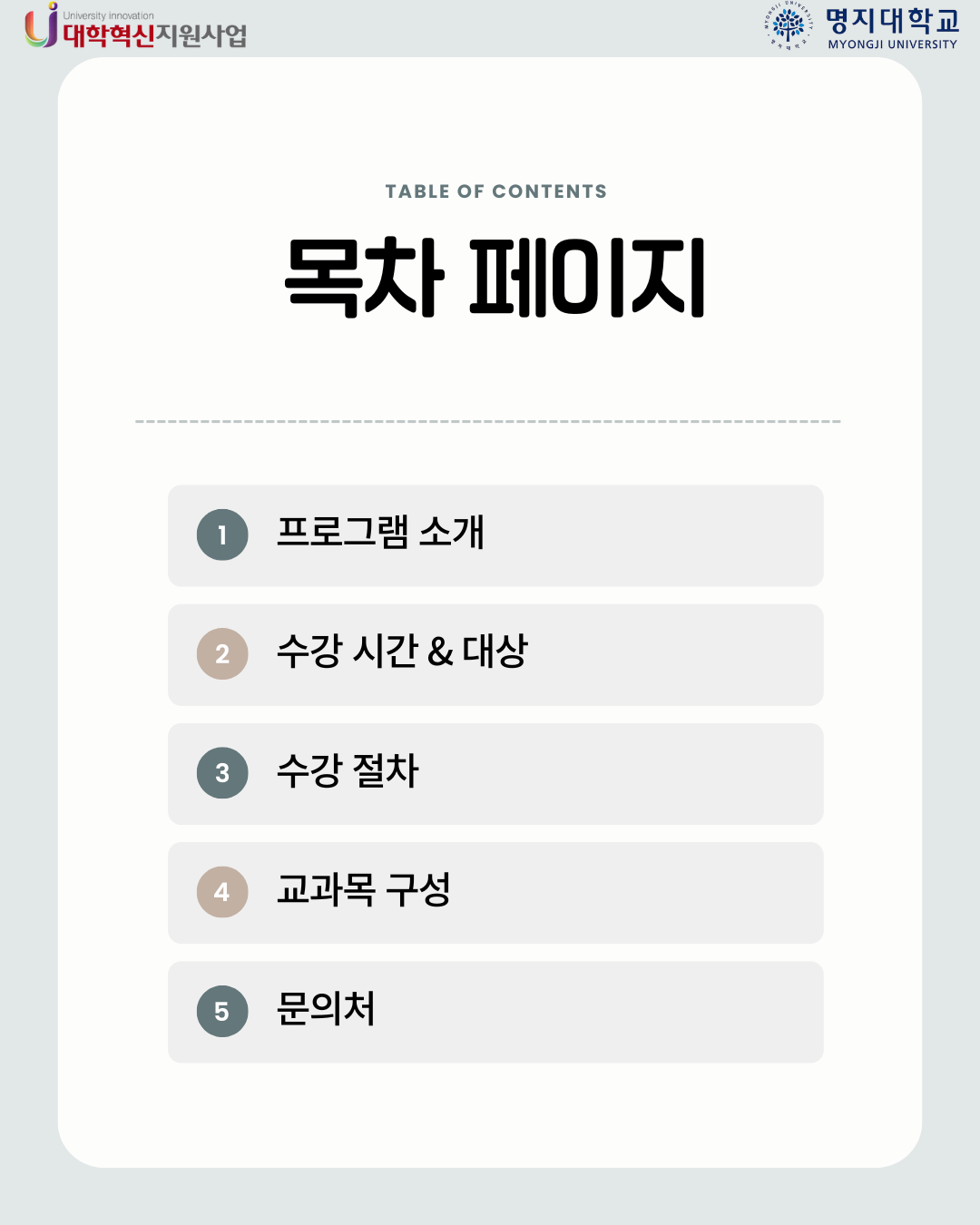Image resolution: width=980 pixels, height=1225 pixels.
Task: Click the word 페이지 in the title
Action: point(587,278)
